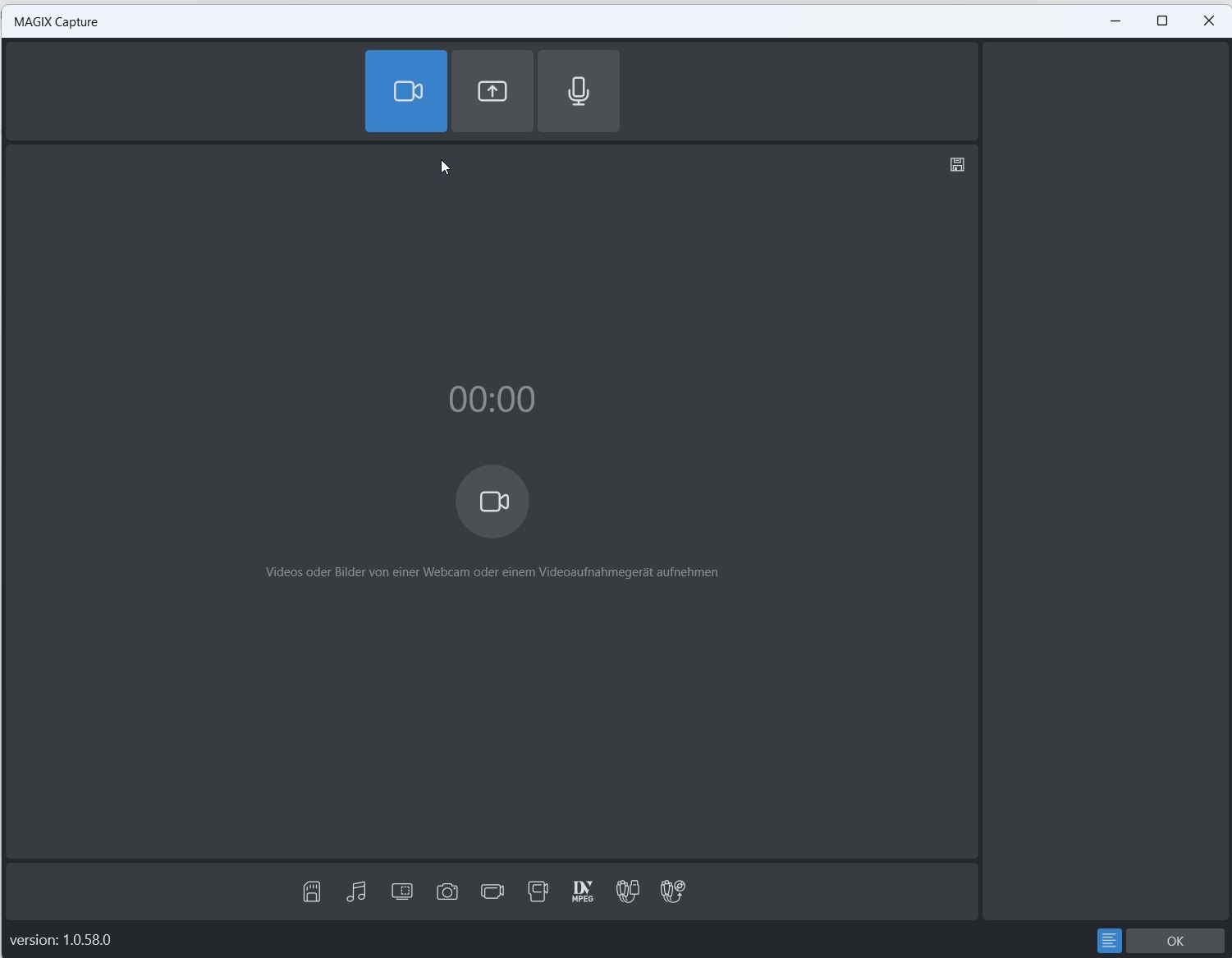This screenshot has height=958, width=1232.
Task: Confirm with the OK button
Action: coord(1175,941)
